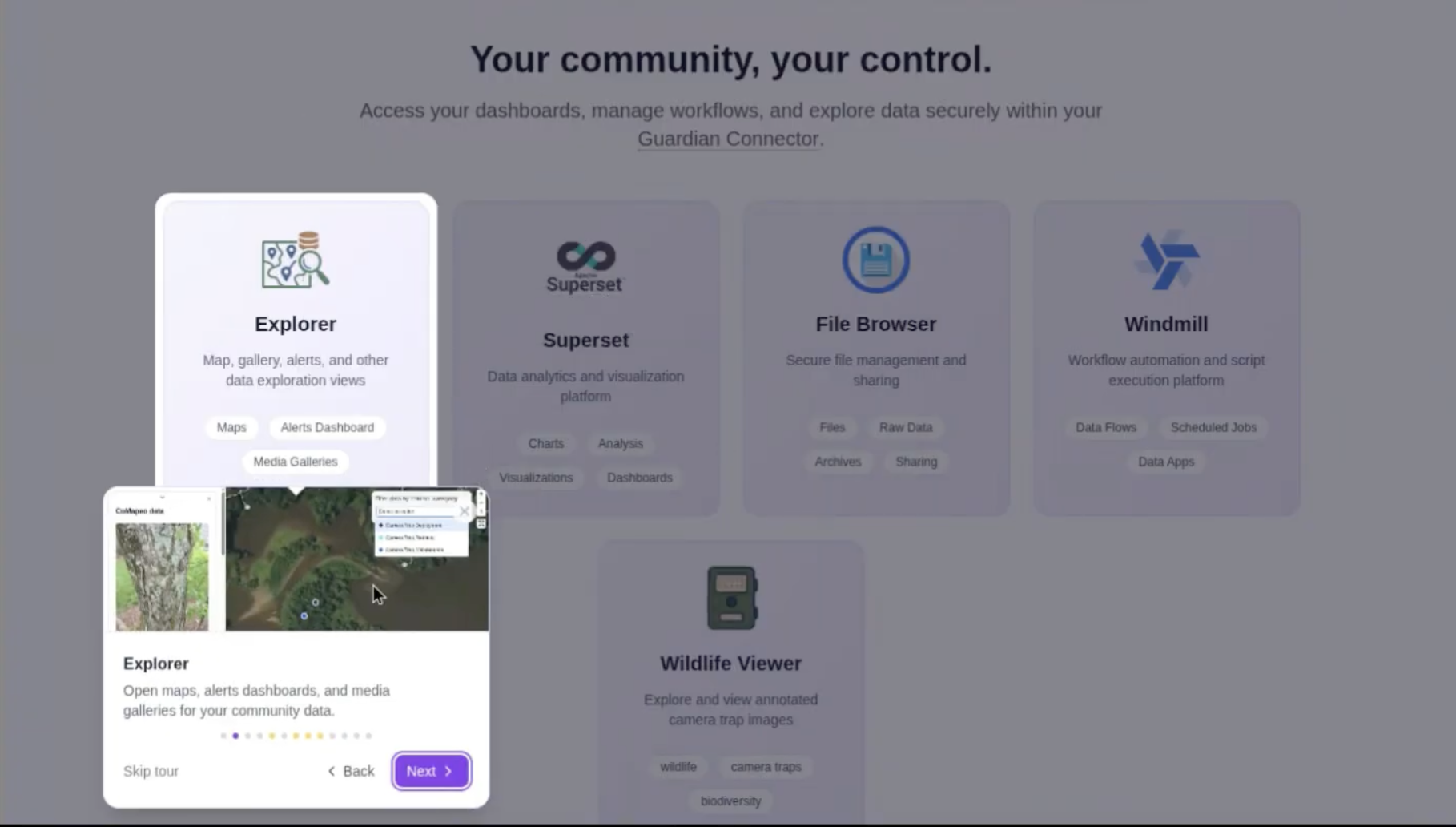Viewport: 1456px width, 827px height.
Task: Click the camera traps tag
Action: click(766, 767)
